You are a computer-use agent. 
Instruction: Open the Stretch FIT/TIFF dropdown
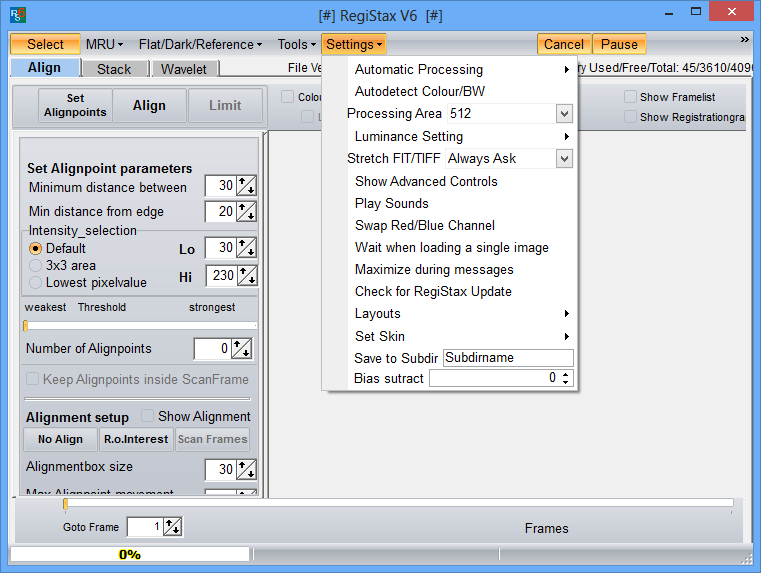[564, 159]
